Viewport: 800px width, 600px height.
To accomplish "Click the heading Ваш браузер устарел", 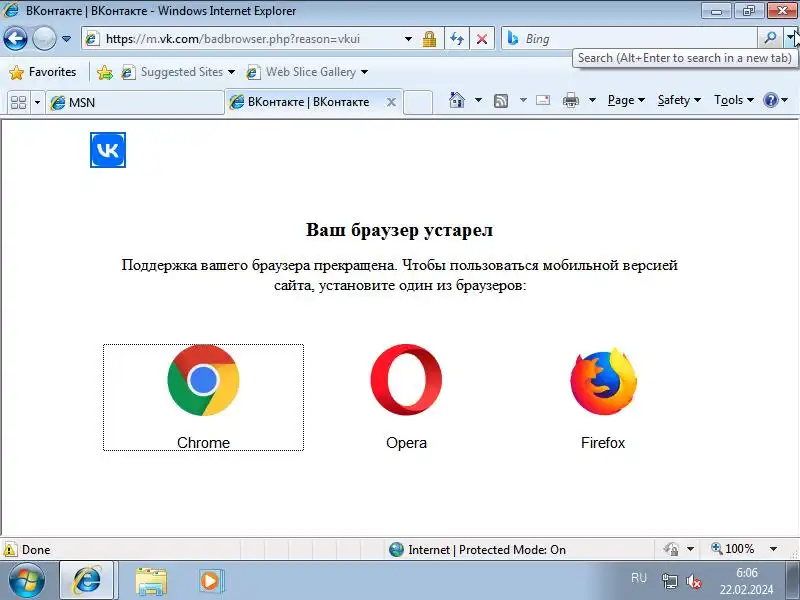I will coord(399,230).
